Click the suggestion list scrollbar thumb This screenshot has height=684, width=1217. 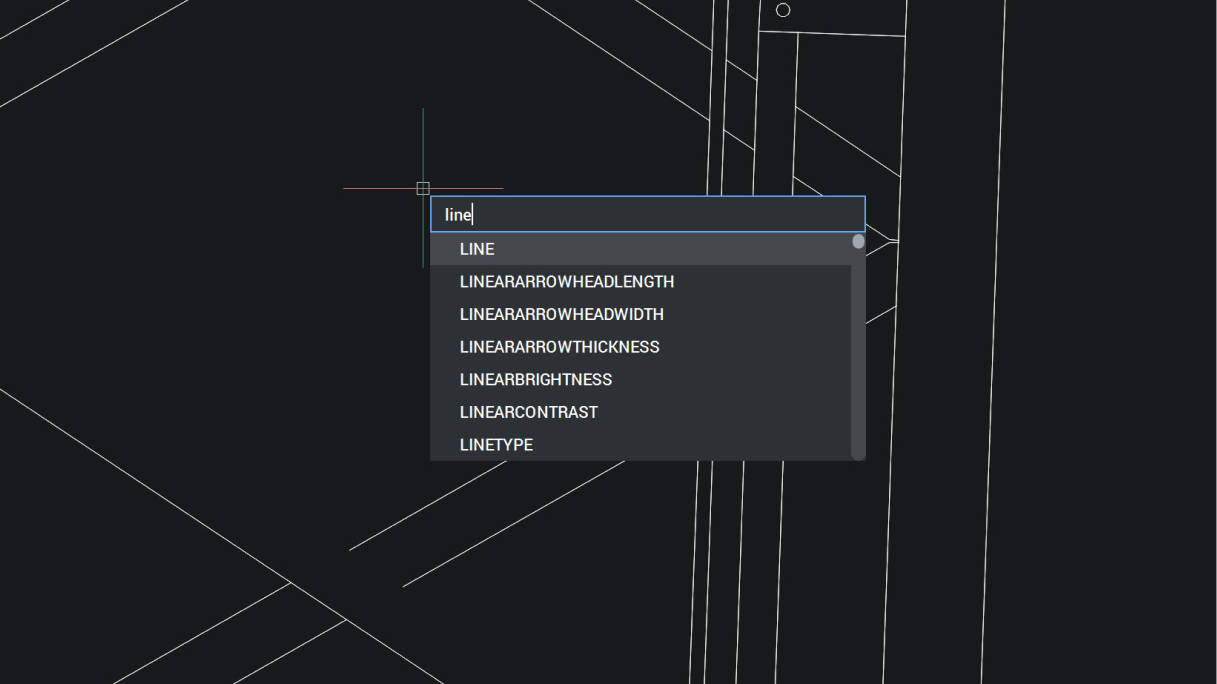tap(858, 241)
